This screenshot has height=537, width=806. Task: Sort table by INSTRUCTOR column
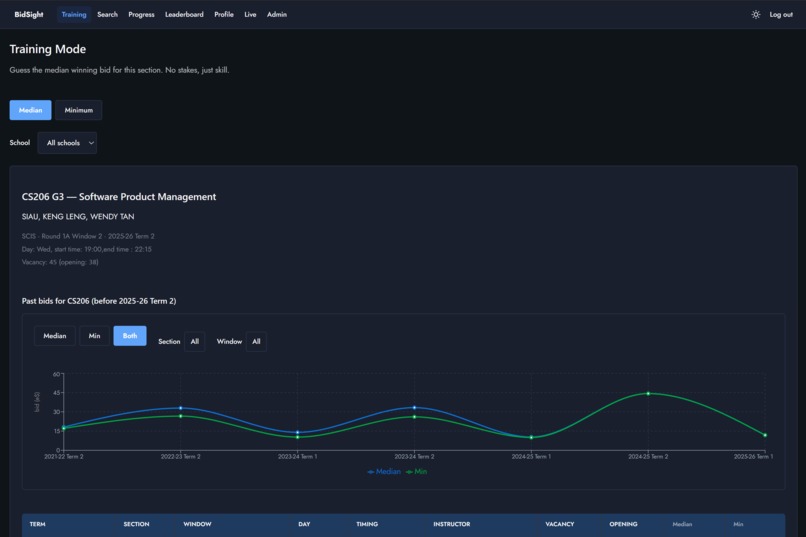click(x=451, y=524)
